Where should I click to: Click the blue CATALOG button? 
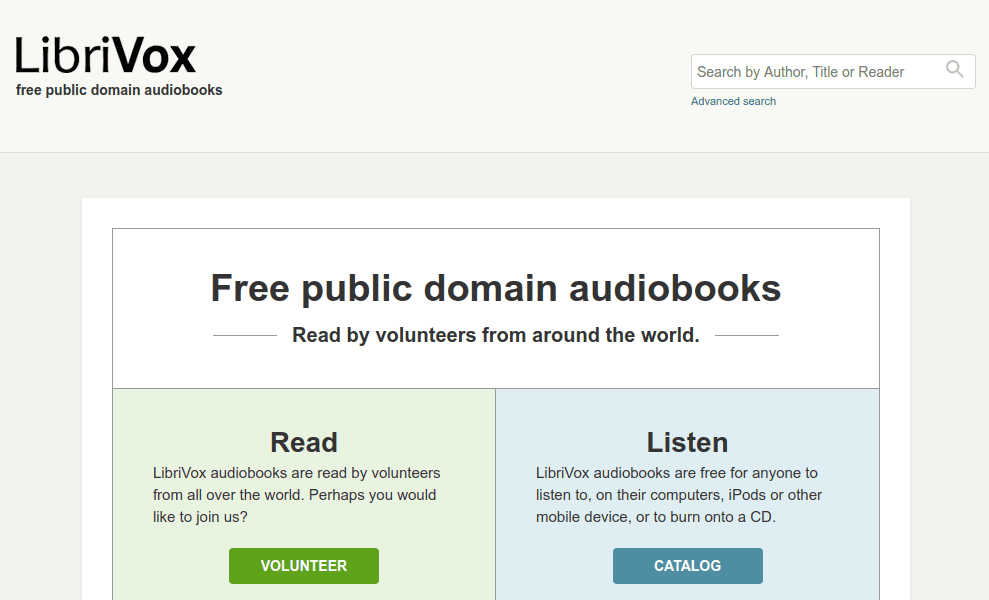pyautogui.click(x=688, y=566)
